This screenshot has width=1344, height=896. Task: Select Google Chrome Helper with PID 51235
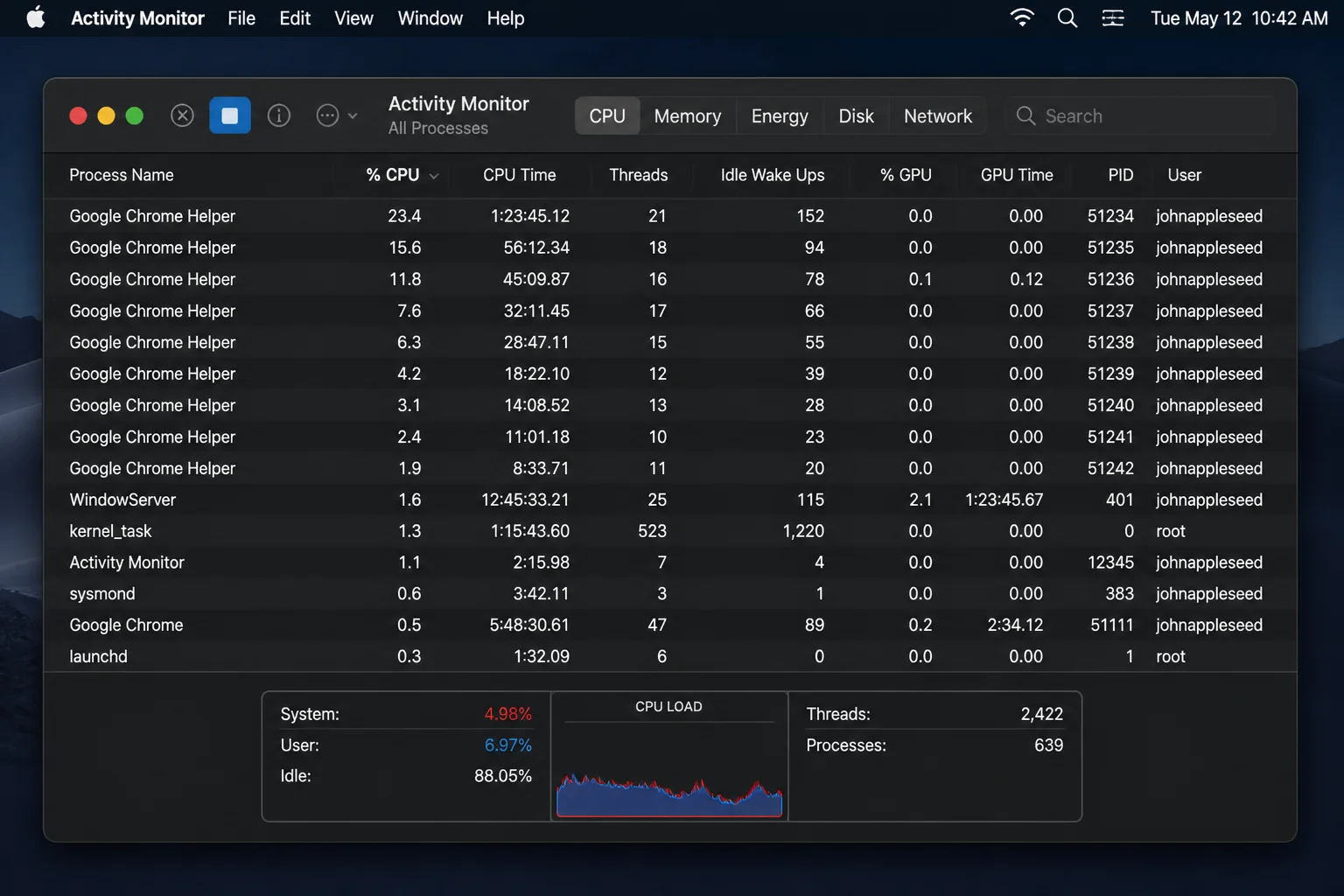pos(670,248)
